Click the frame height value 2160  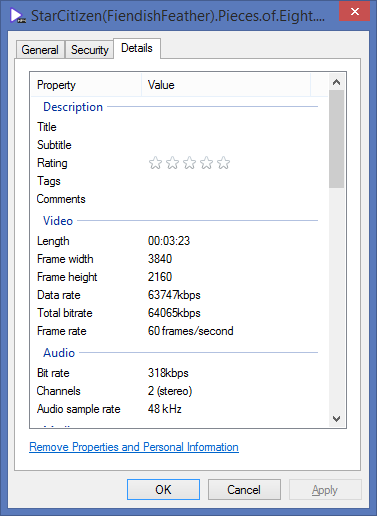click(160, 277)
